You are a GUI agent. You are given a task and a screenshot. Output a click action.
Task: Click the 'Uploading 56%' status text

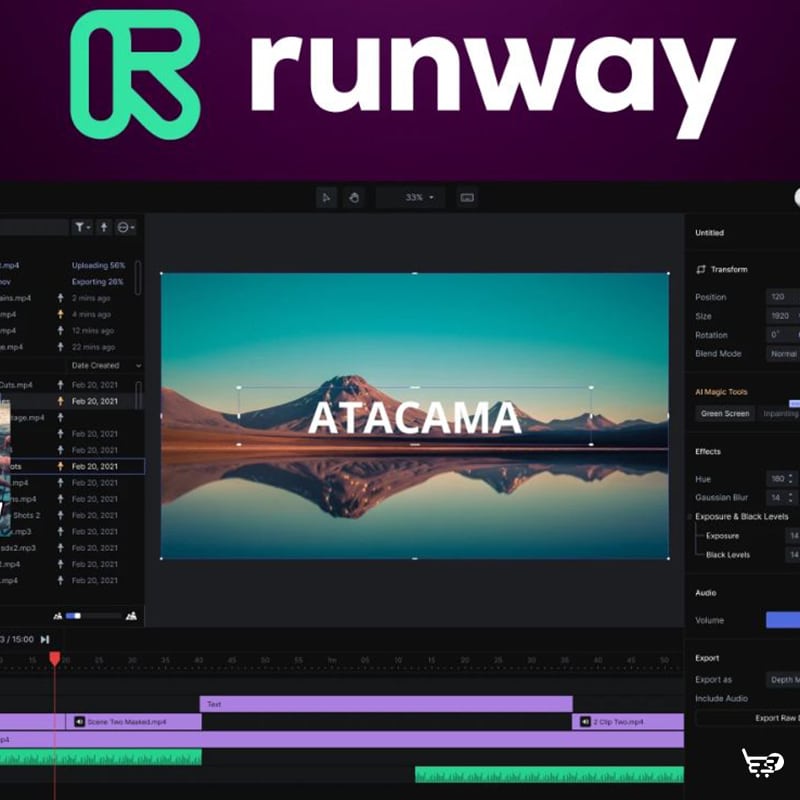pos(98,265)
